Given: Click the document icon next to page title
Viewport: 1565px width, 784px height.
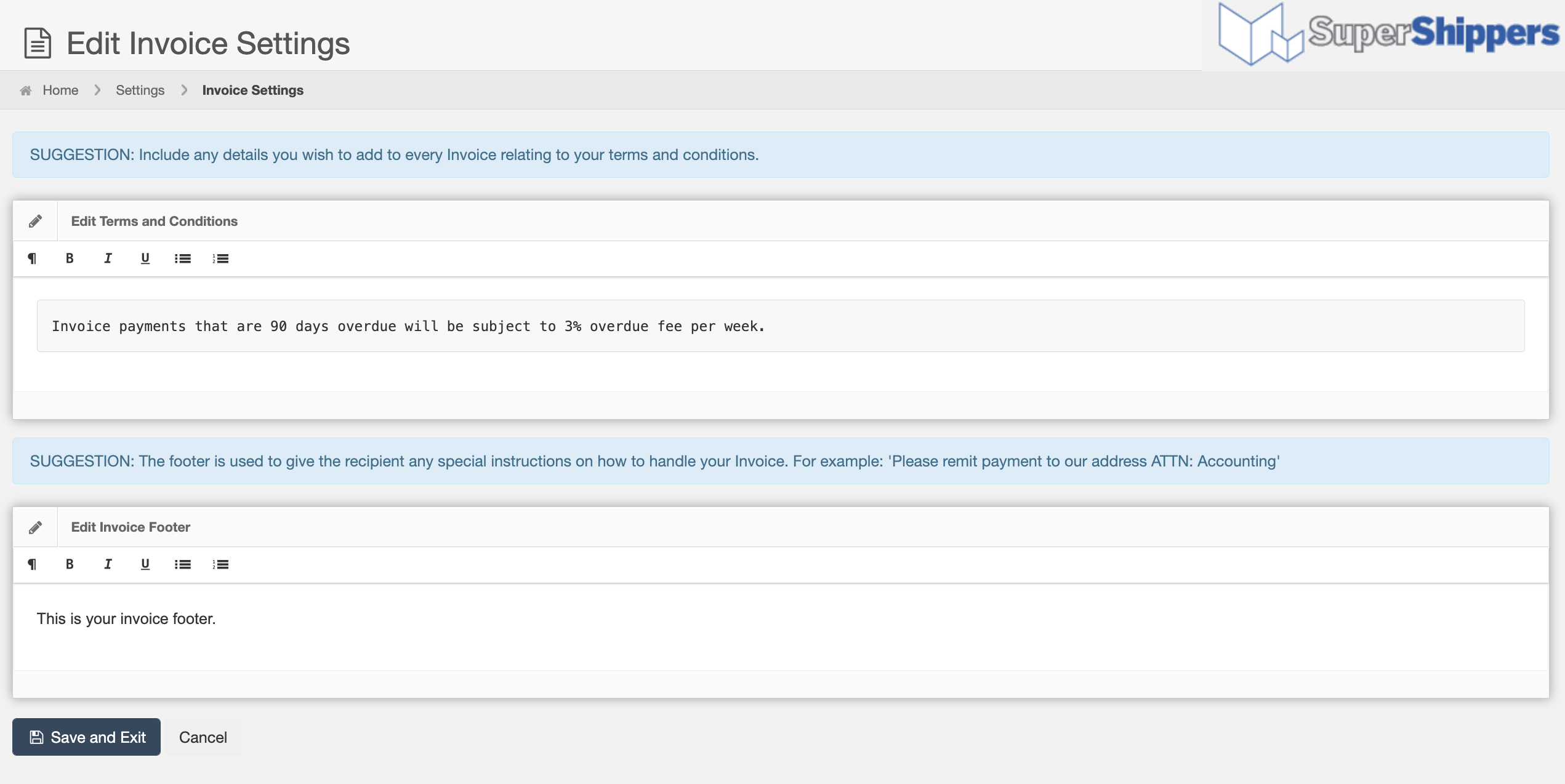Looking at the screenshot, I should (x=38, y=43).
